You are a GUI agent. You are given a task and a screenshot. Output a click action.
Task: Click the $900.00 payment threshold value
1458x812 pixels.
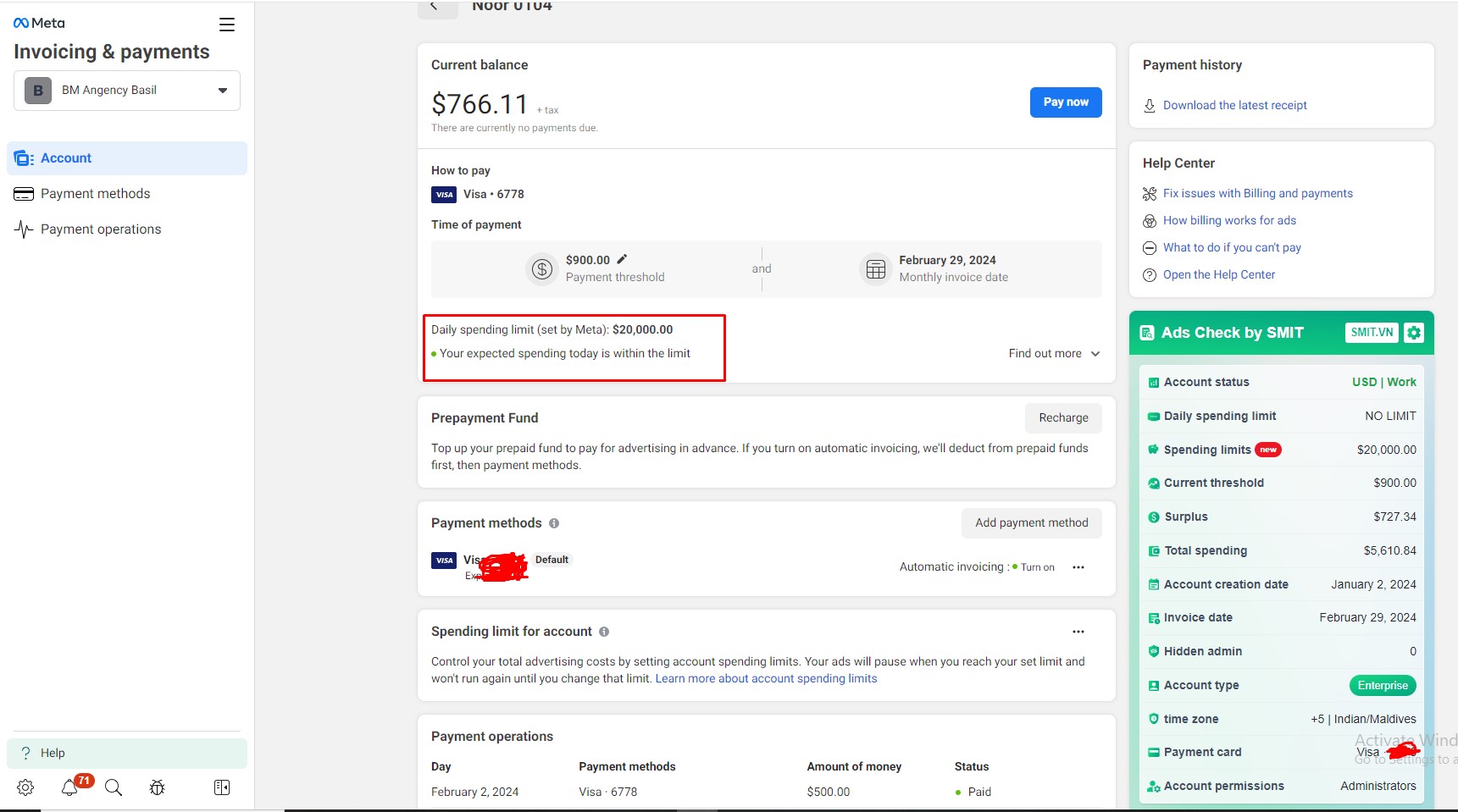(x=588, y=260)
